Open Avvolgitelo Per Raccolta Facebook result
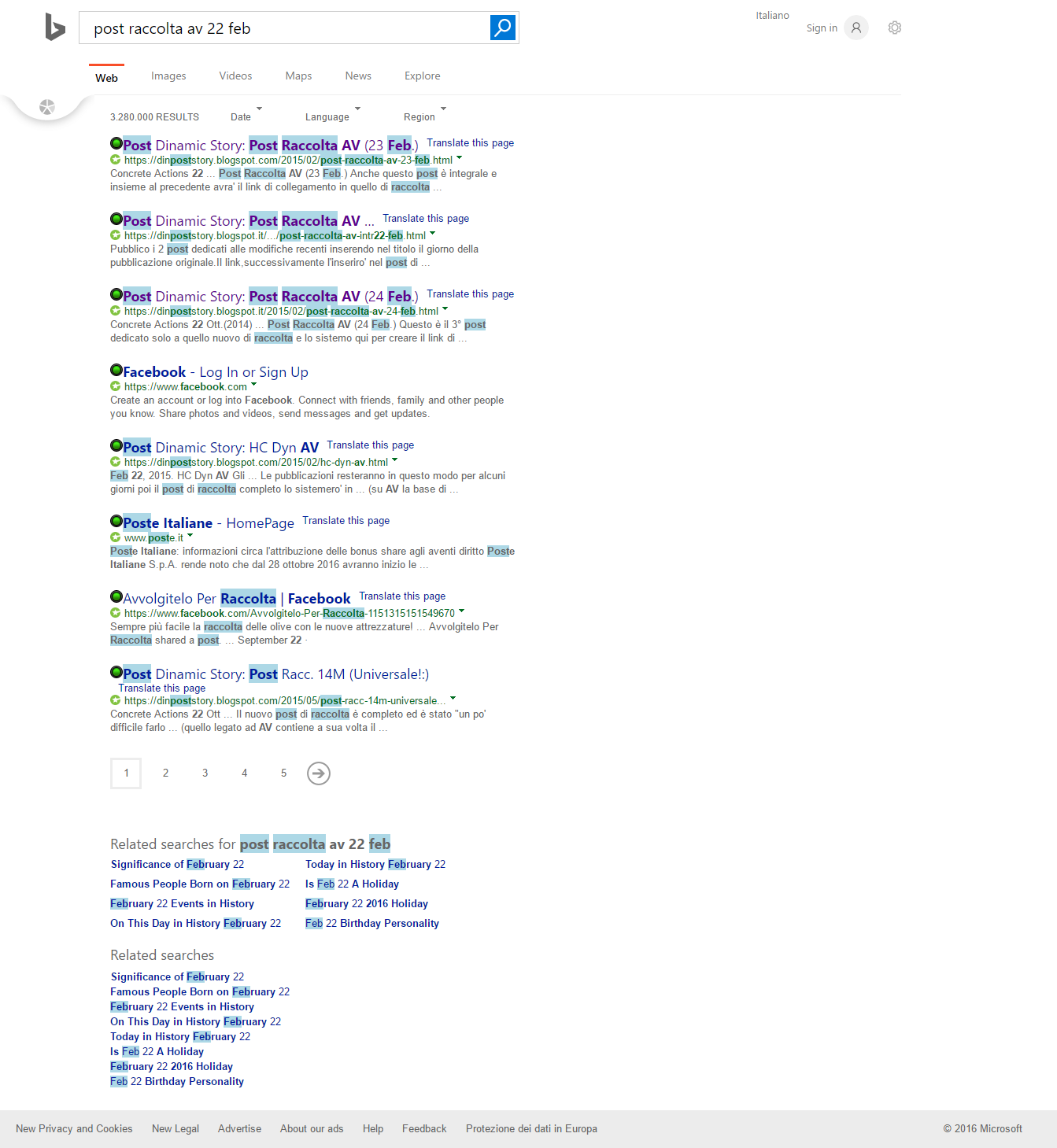Viewport: 1057px width, 1148px height. point(237,599)
